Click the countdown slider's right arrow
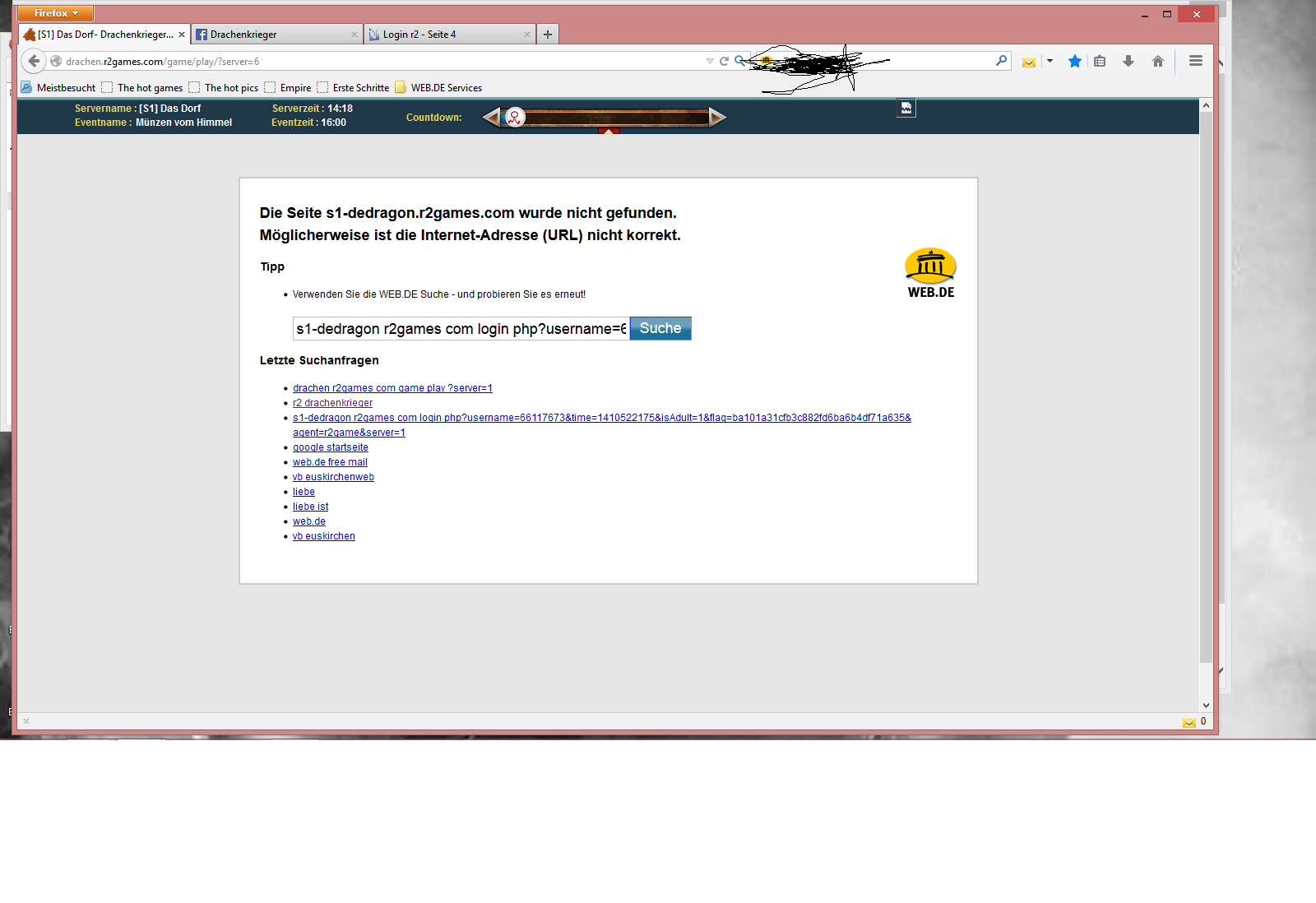Image resolution: width=1316 pixels, height=903 pixels. [717, 118]
